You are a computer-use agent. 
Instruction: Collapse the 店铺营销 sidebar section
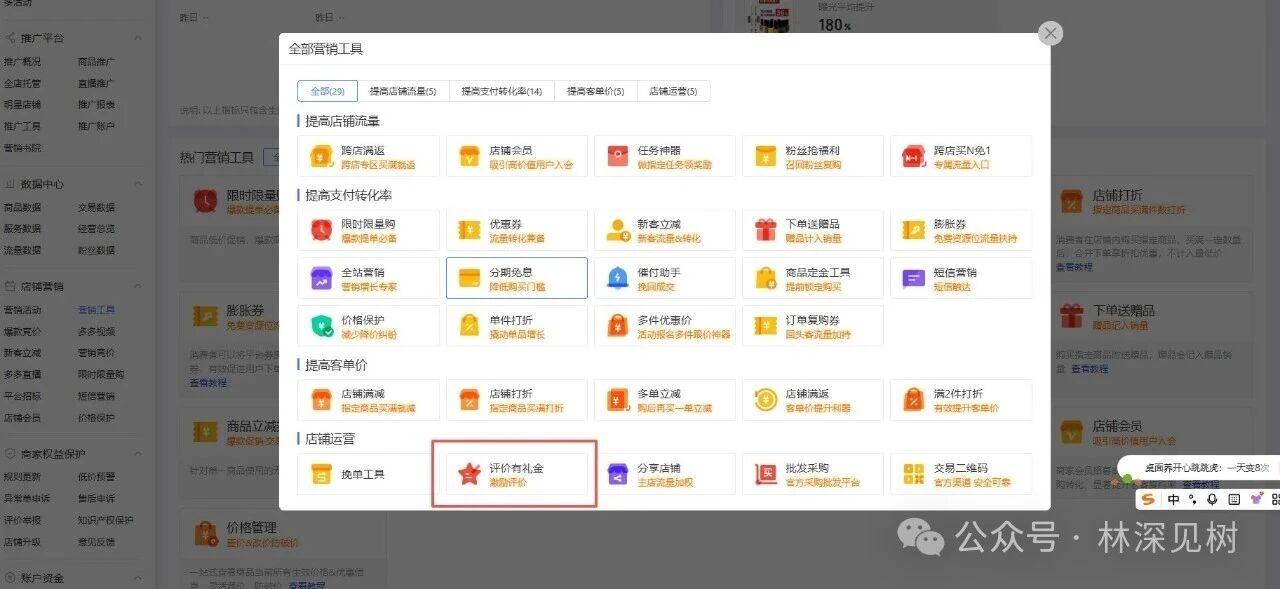pyautogui.click(x=42, y=286)
